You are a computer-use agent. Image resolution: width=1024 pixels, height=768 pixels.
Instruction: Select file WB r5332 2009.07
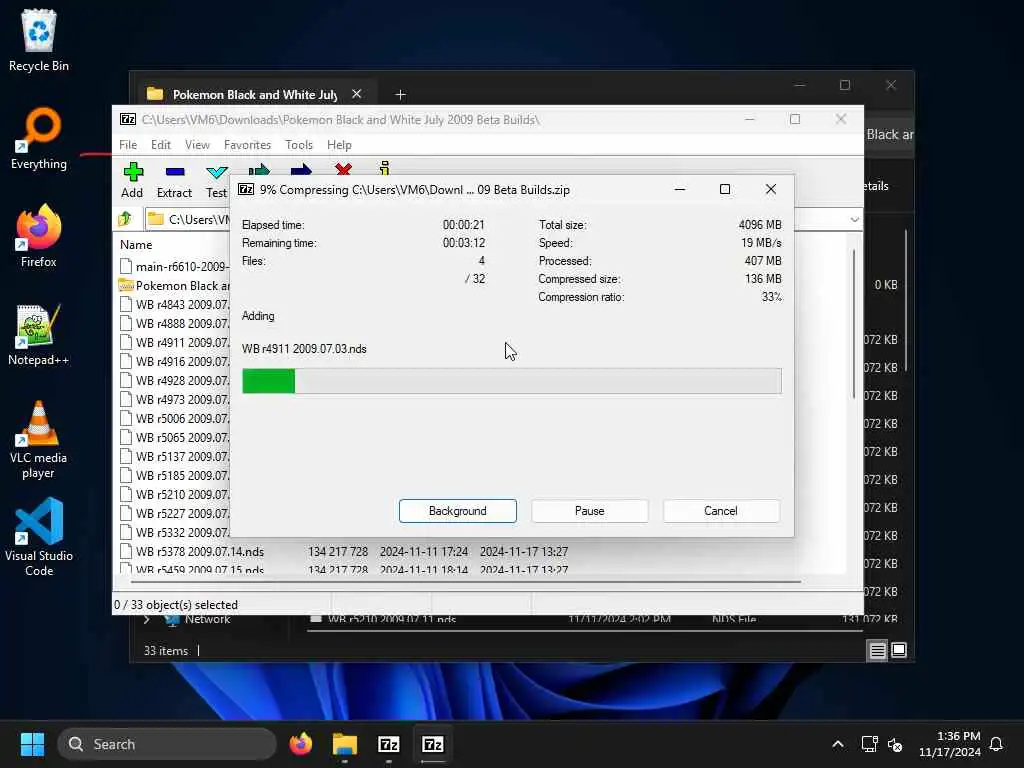(174, 532)
